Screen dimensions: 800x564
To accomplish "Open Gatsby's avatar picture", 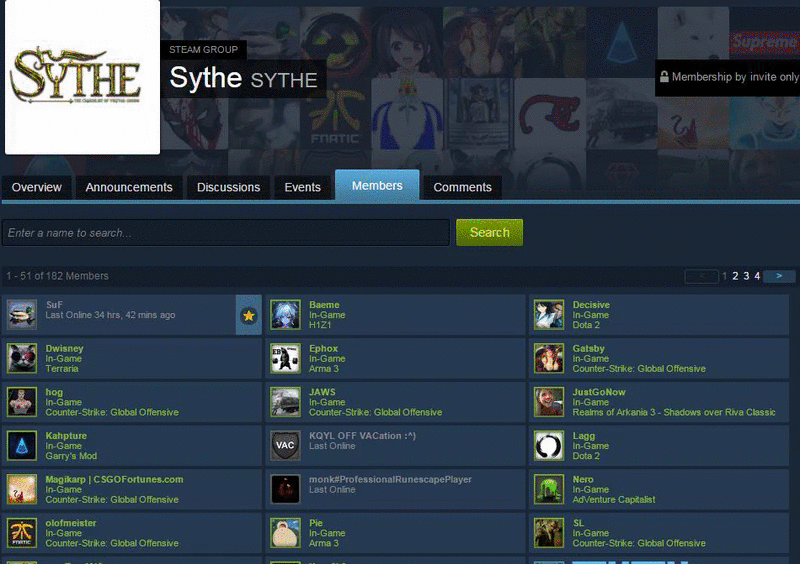I will pos(549,358).
